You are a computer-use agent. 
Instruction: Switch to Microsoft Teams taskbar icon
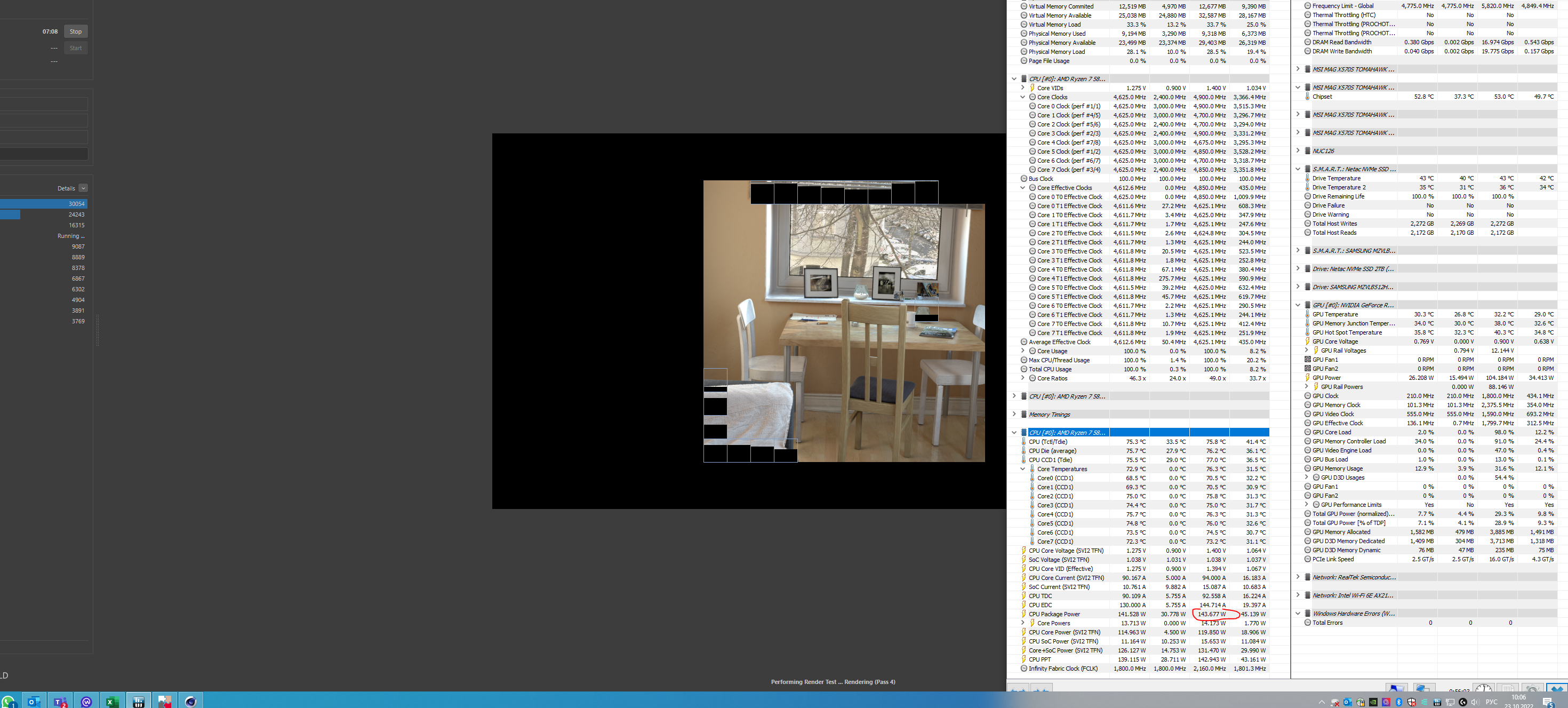pyautogui.click(x=60, y=702)
